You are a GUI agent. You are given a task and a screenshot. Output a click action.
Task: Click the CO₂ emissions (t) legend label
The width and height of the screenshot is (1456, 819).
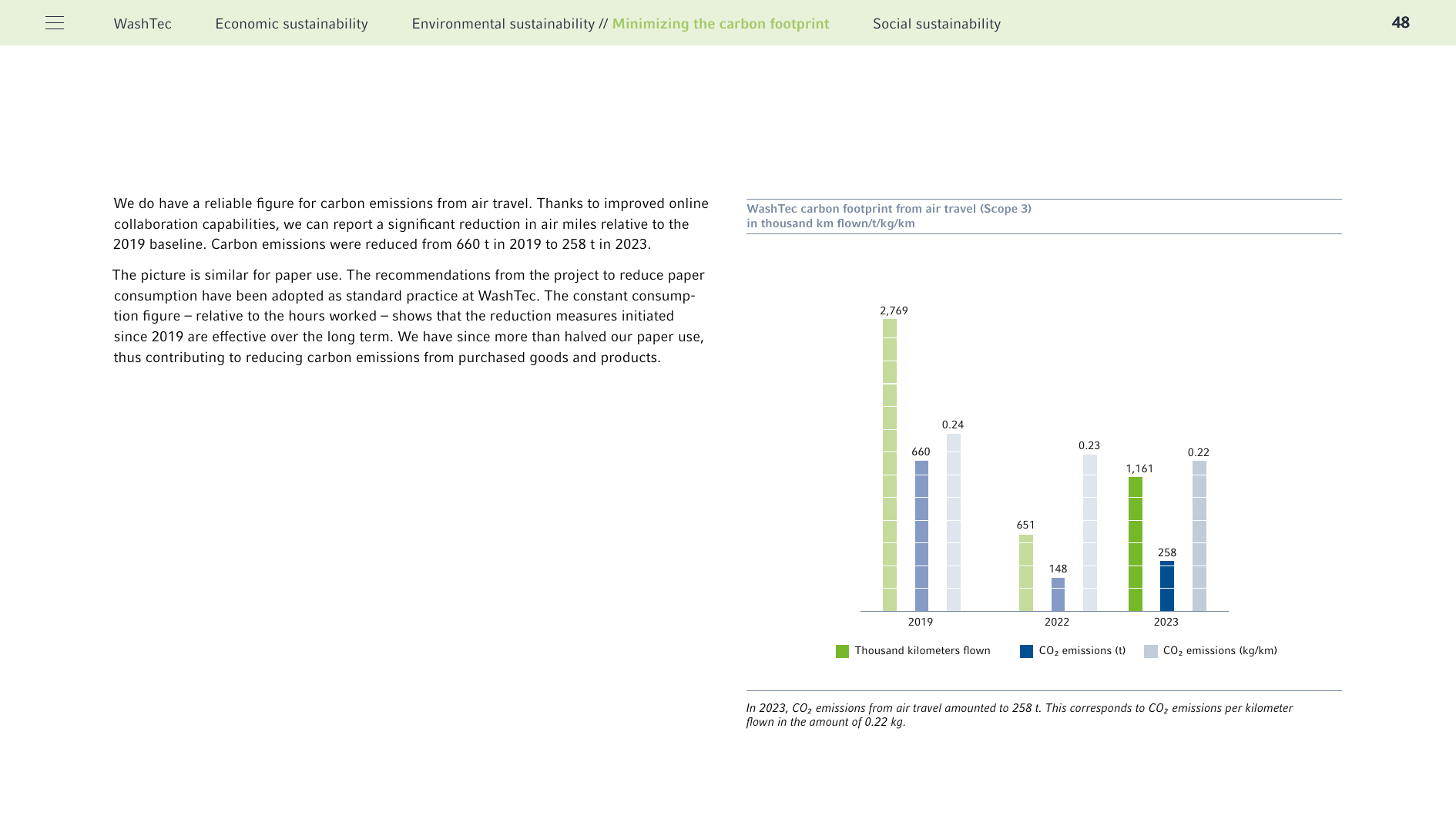click(x=1082, y=651)
